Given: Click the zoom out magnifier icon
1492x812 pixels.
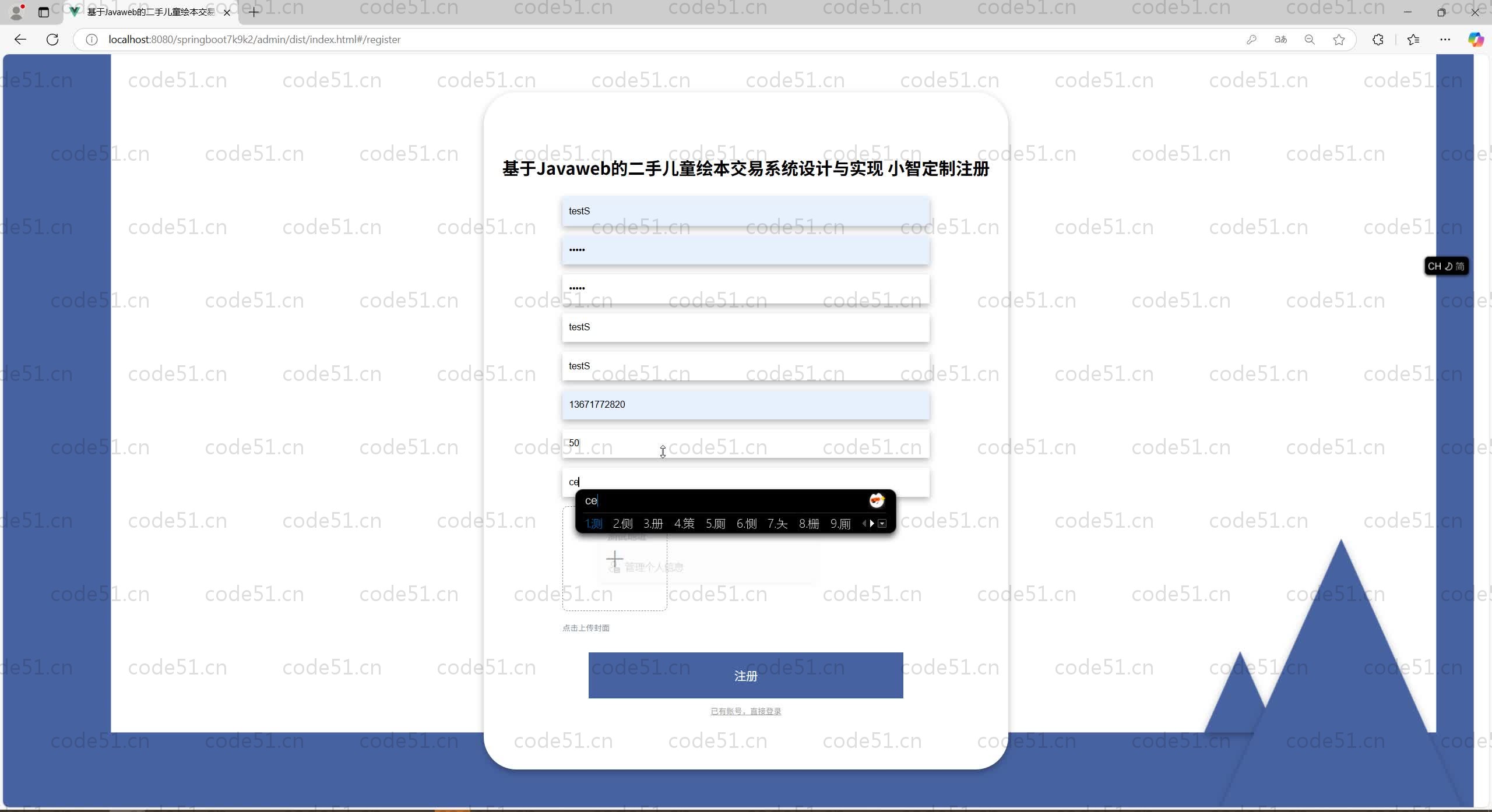Looking at the screenshot, I should pos(1310,40).
